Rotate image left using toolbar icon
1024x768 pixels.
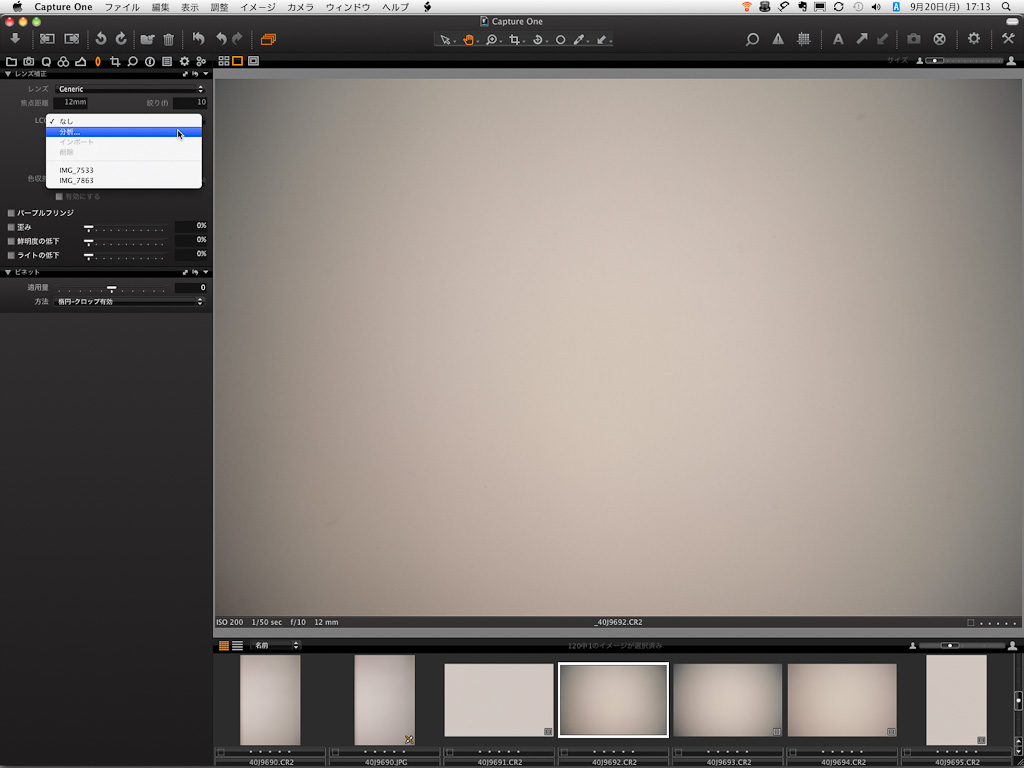pos(100,39)
